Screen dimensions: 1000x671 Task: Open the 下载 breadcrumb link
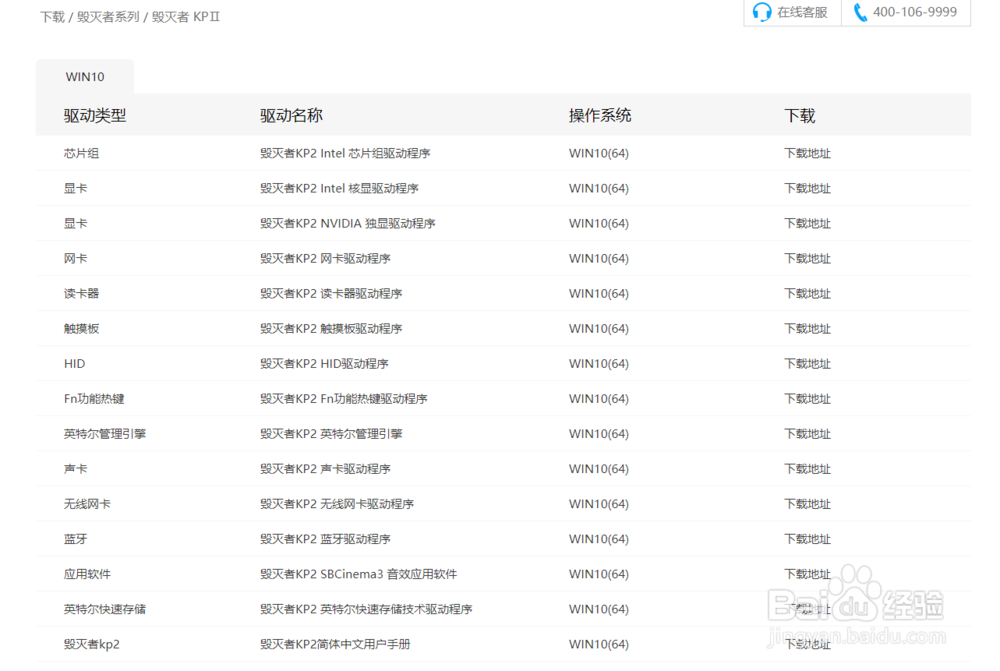(x=52, y=16)
